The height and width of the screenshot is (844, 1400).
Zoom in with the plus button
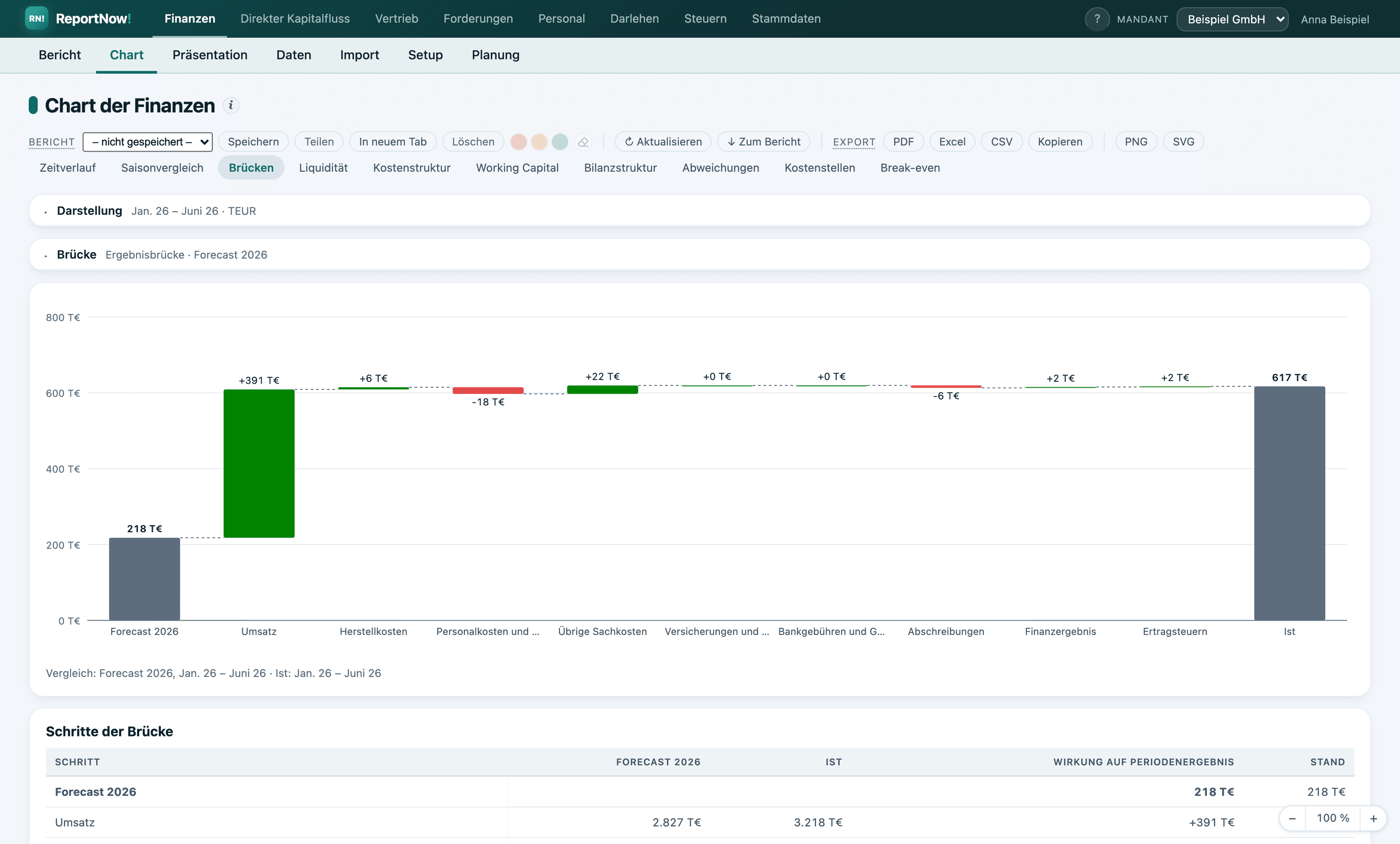pos(1373,818)
